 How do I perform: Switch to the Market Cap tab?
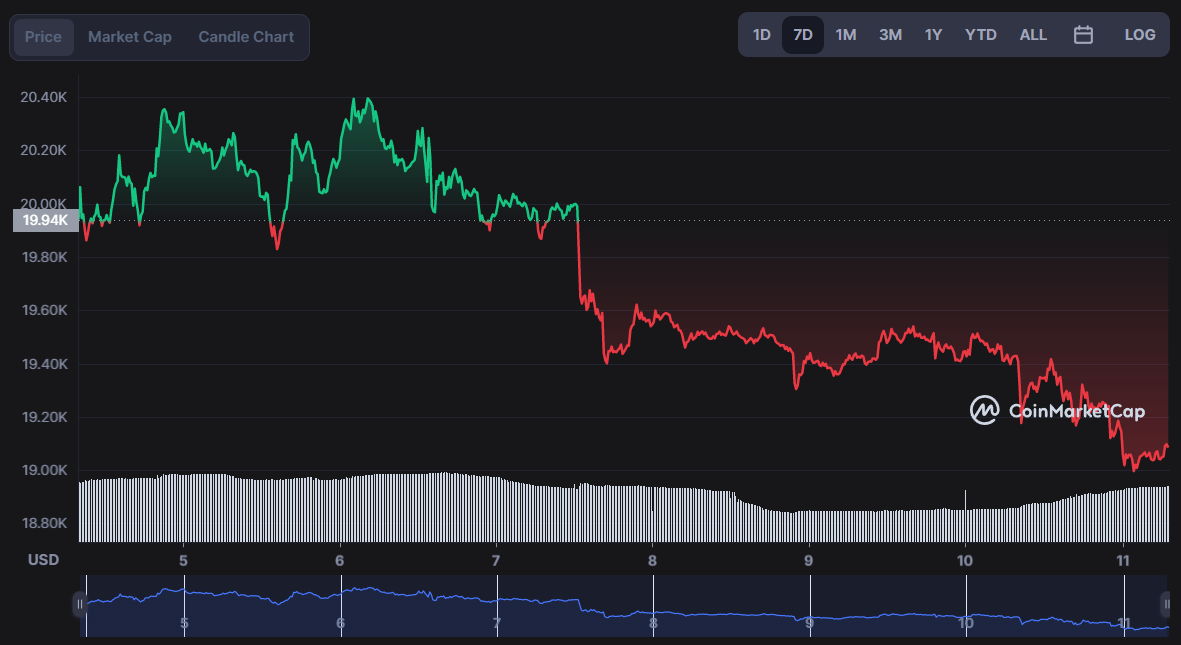pos(130,37)
